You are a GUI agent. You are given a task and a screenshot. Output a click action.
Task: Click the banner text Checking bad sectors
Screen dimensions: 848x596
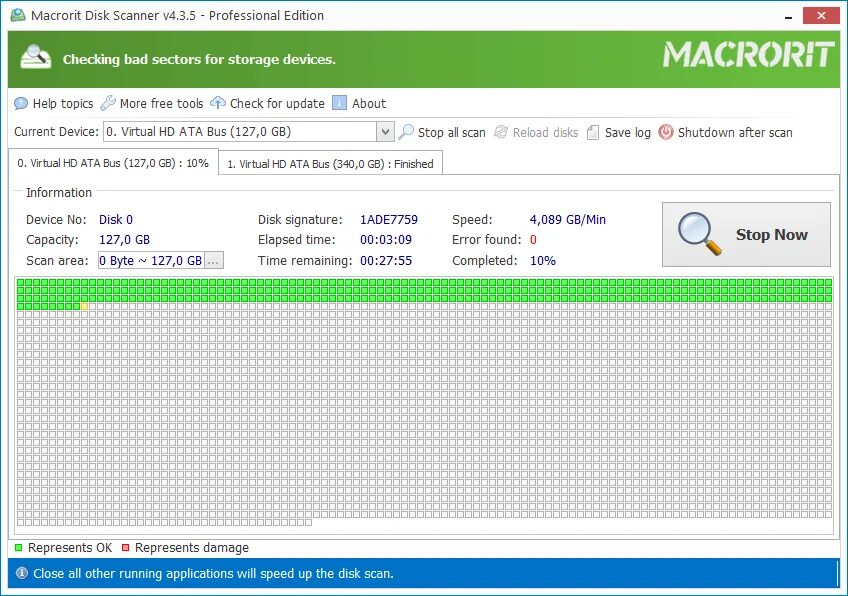point(199,59)
